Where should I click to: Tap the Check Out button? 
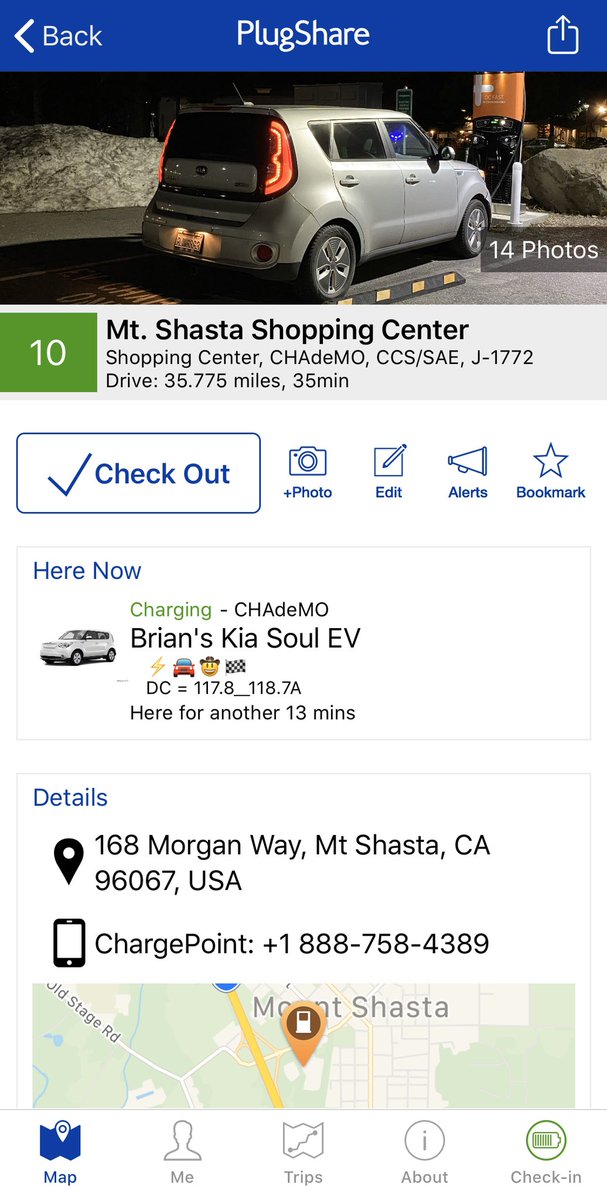(139, 473)
